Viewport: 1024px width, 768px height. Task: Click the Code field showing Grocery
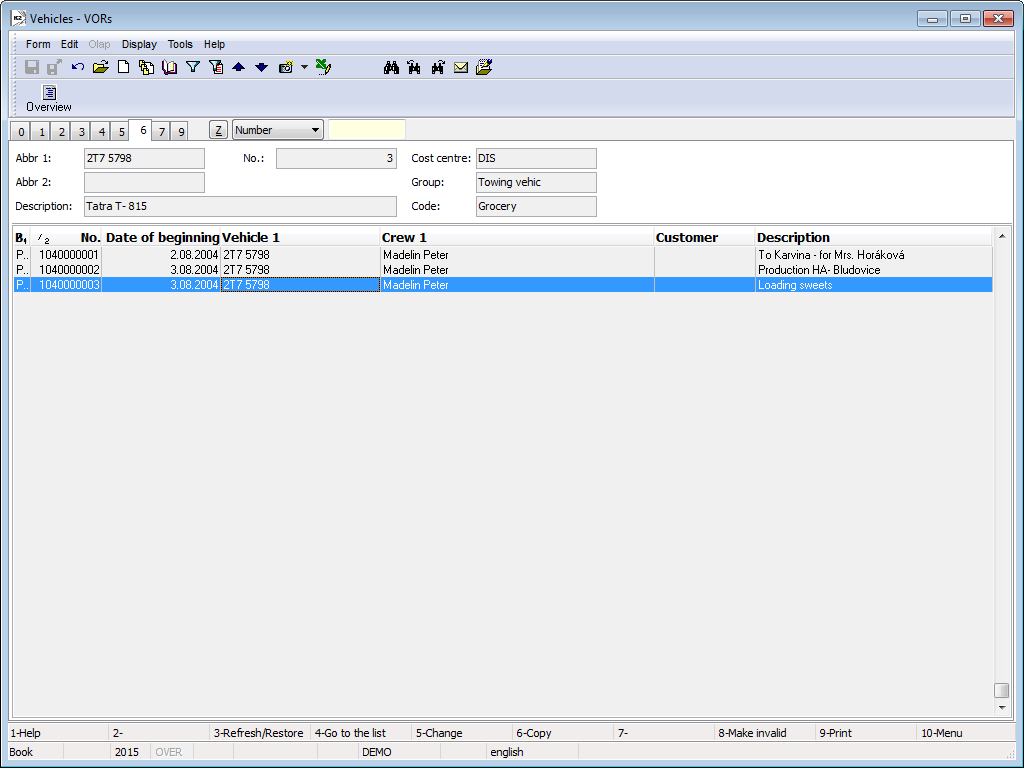(x=536, y=206)
